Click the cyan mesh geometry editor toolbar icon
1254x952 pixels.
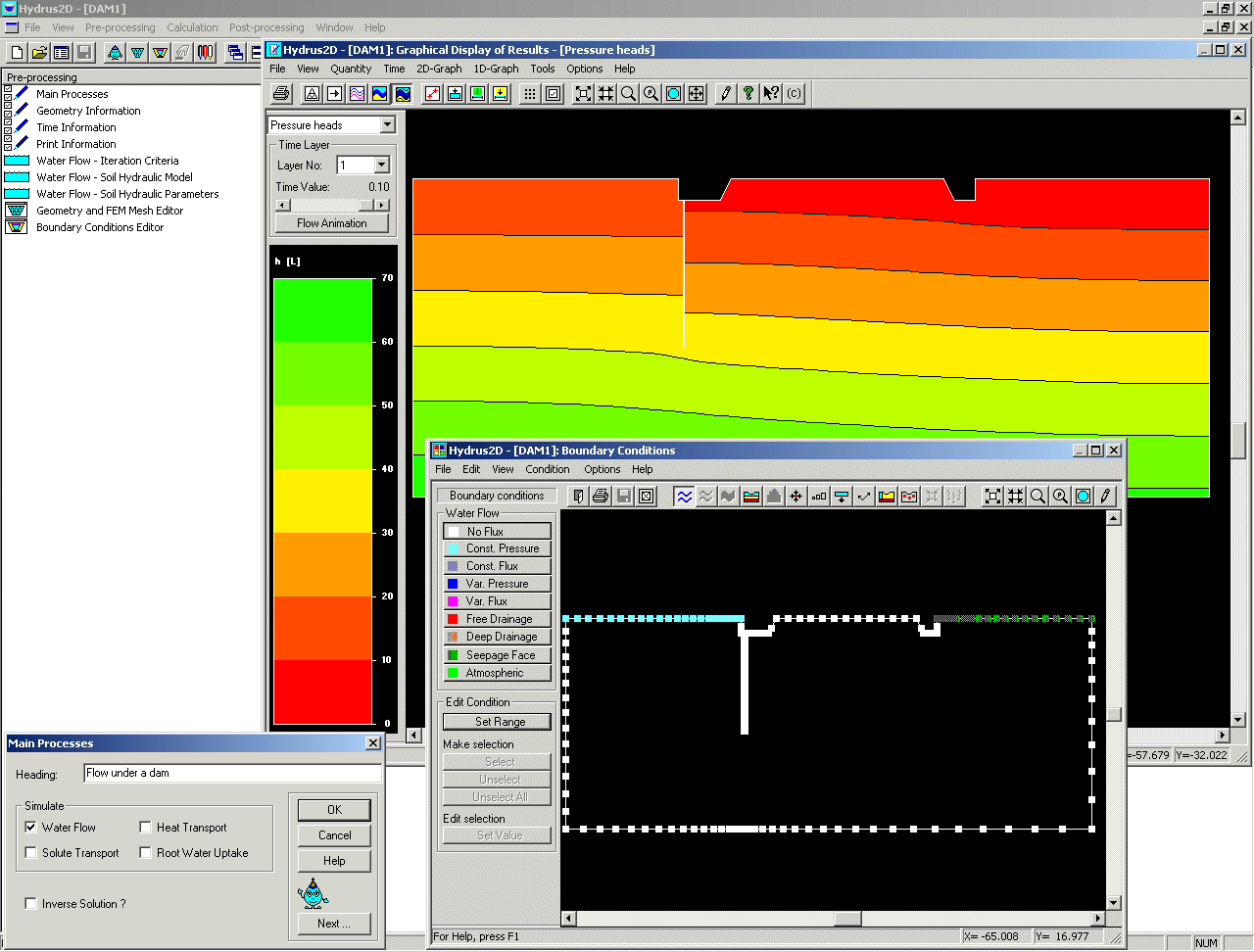coord(138,53)
